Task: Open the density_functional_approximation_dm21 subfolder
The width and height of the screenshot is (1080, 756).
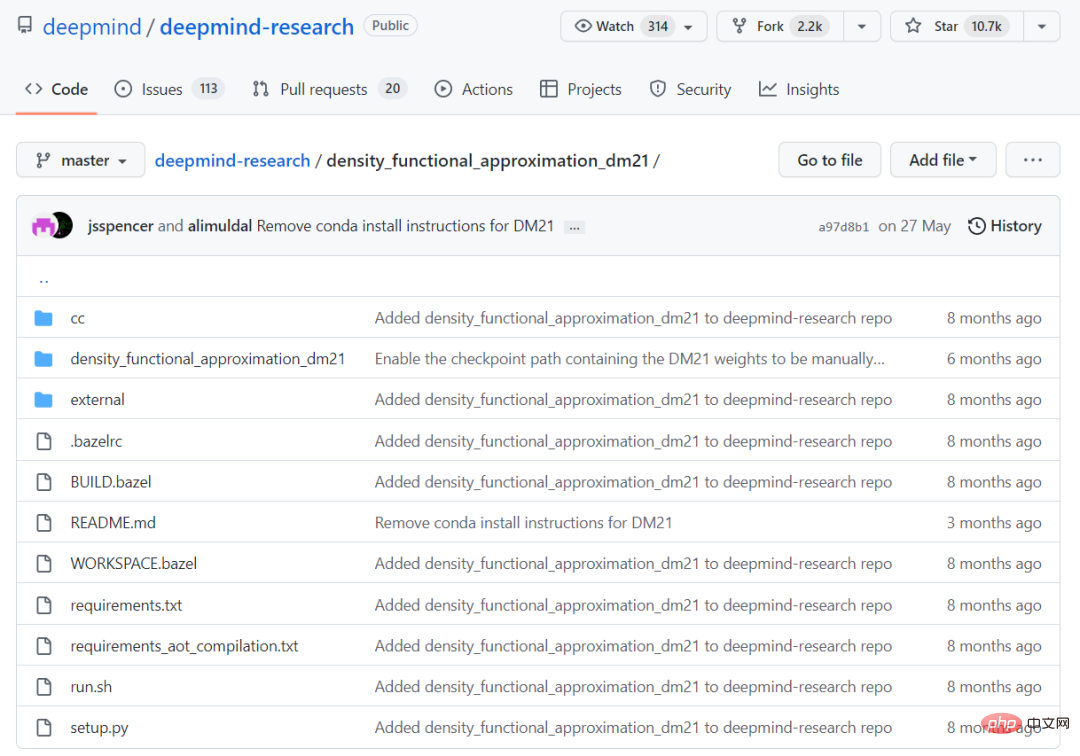Action: pyautogui.click(x=207, y=359)
